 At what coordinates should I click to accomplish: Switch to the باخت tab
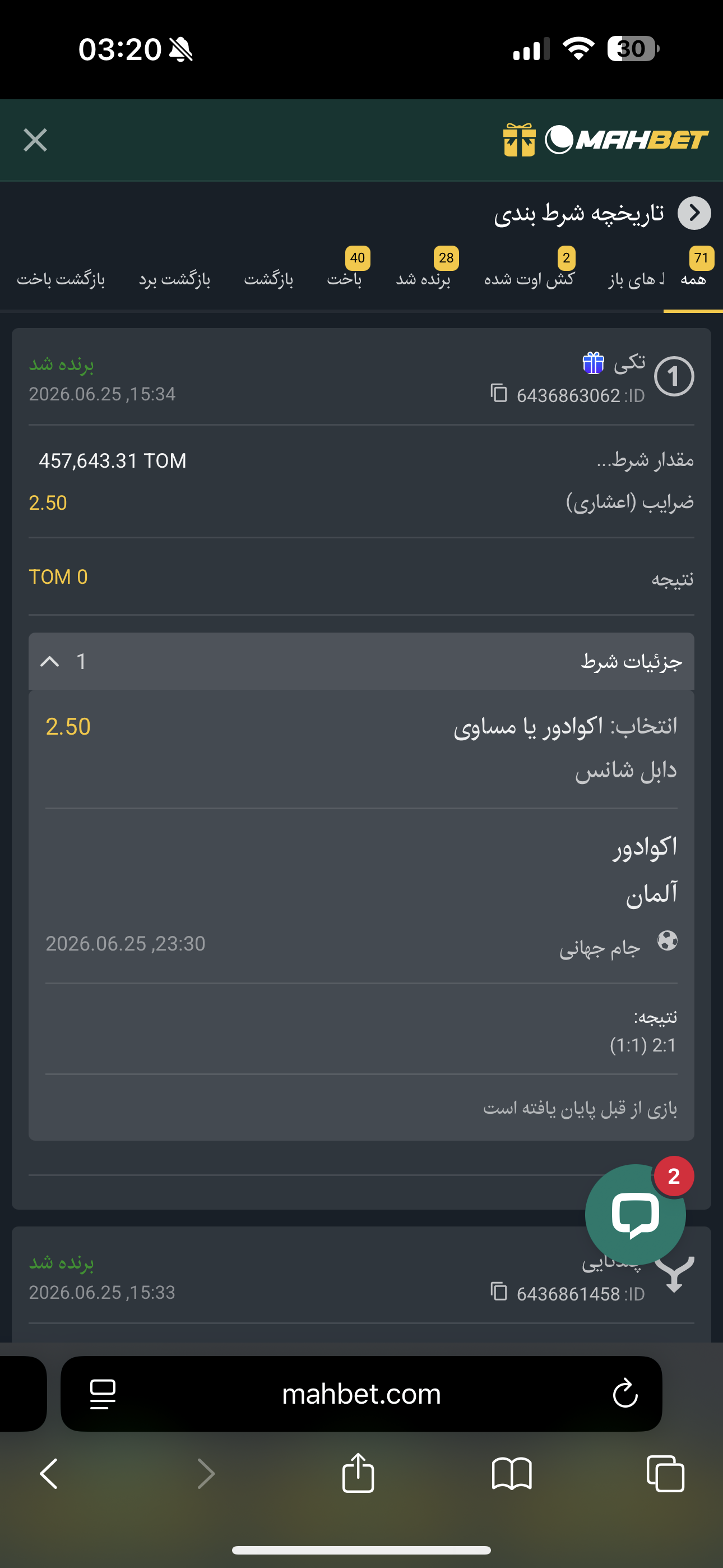click(x=345, y=279)
